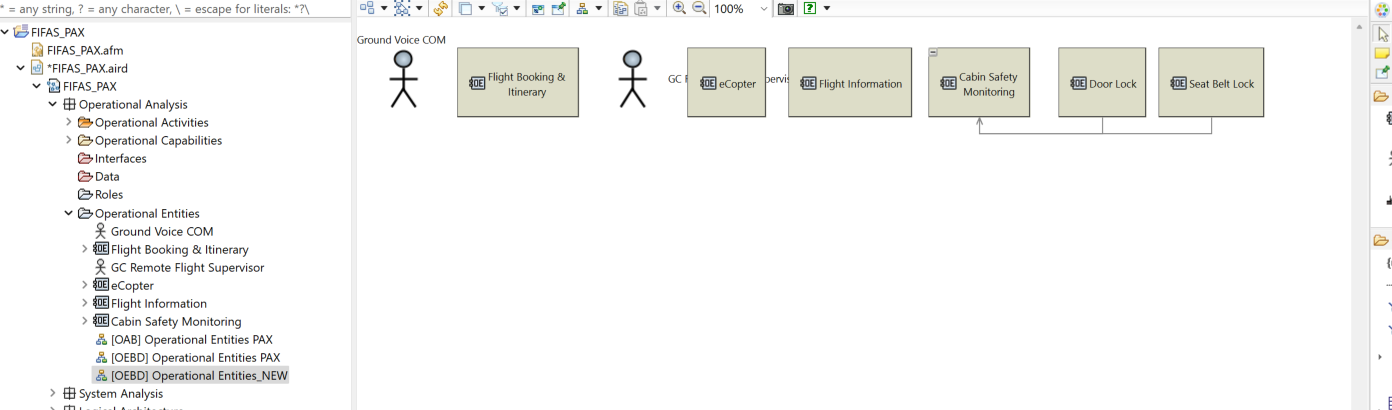This screenshot has width=1392, height=410.
Task: Click the project filter search field
Action: (175, 9)
